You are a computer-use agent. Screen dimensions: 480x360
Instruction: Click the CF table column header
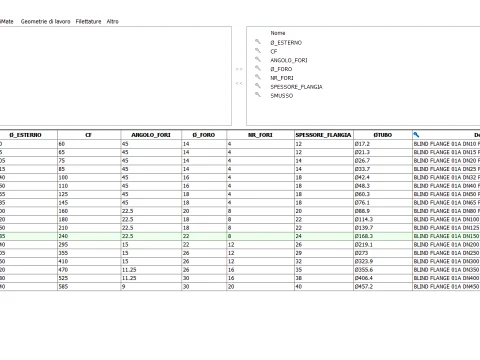pos(89,135)
